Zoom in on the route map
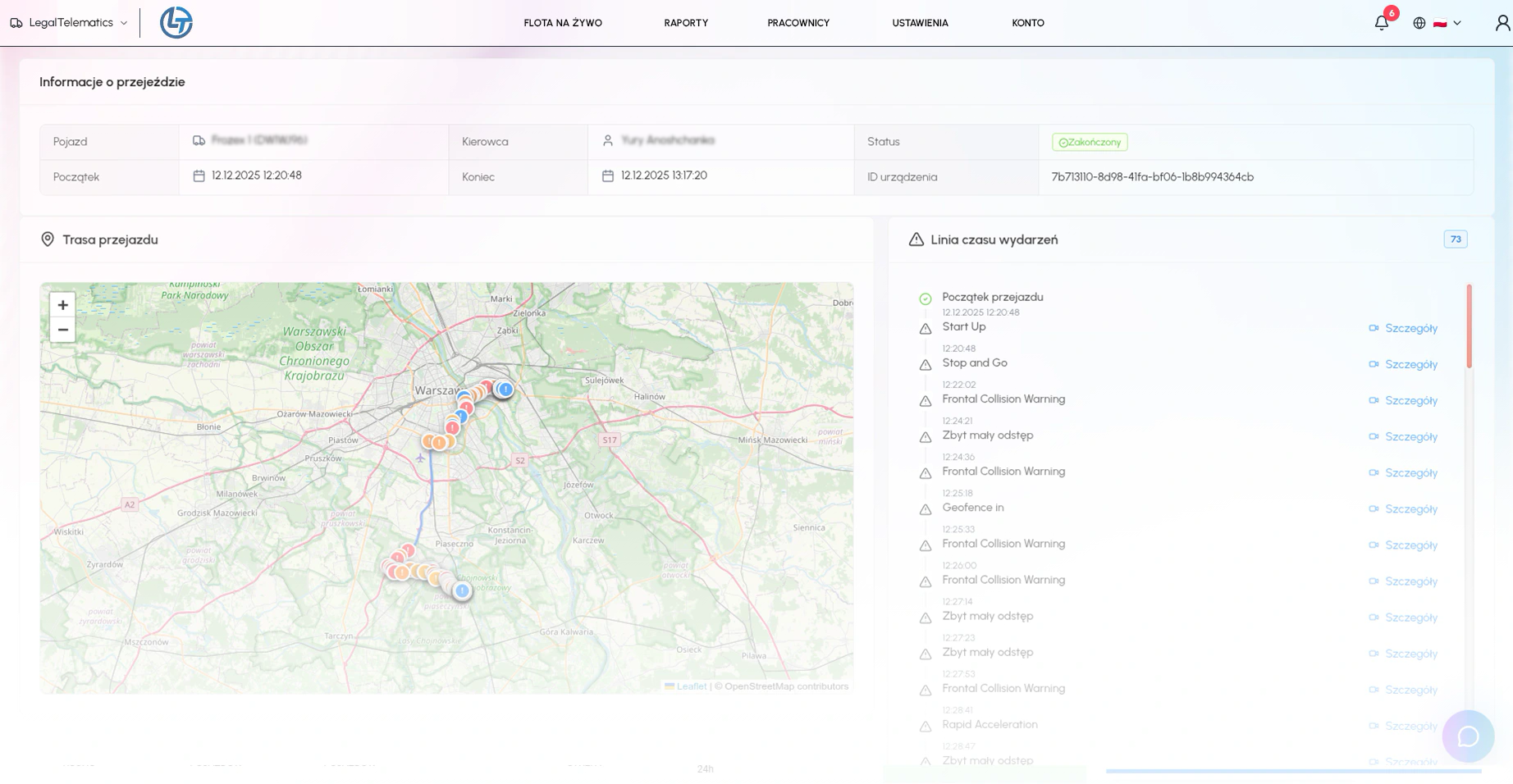This screenshot has width=1513, height=784. click(62, 305)
